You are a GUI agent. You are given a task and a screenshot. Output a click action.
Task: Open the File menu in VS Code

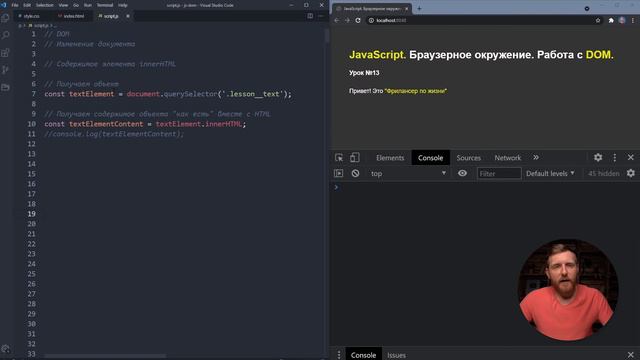(15, 5)
